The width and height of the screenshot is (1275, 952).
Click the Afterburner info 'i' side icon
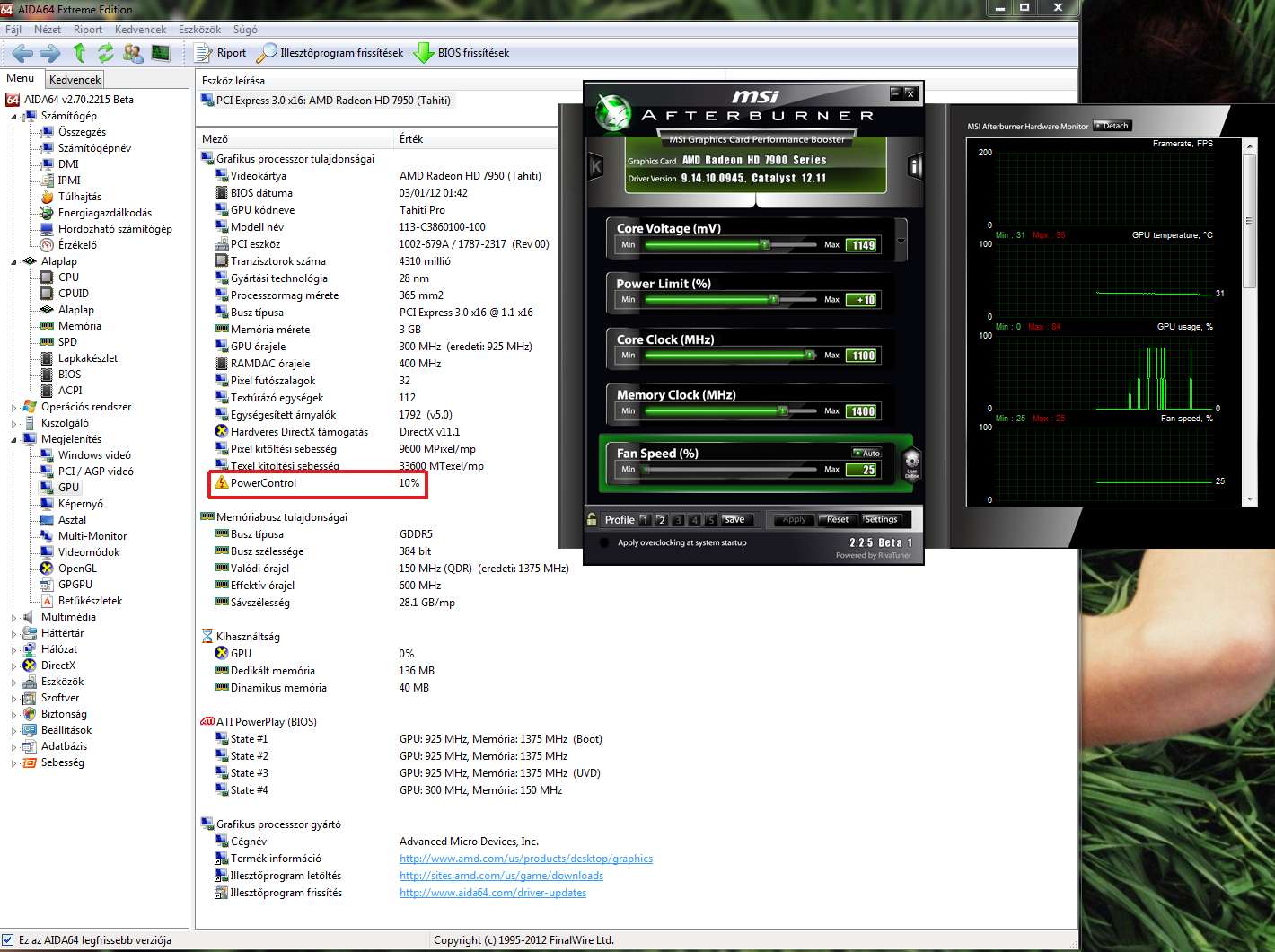(x=915, y=165)
